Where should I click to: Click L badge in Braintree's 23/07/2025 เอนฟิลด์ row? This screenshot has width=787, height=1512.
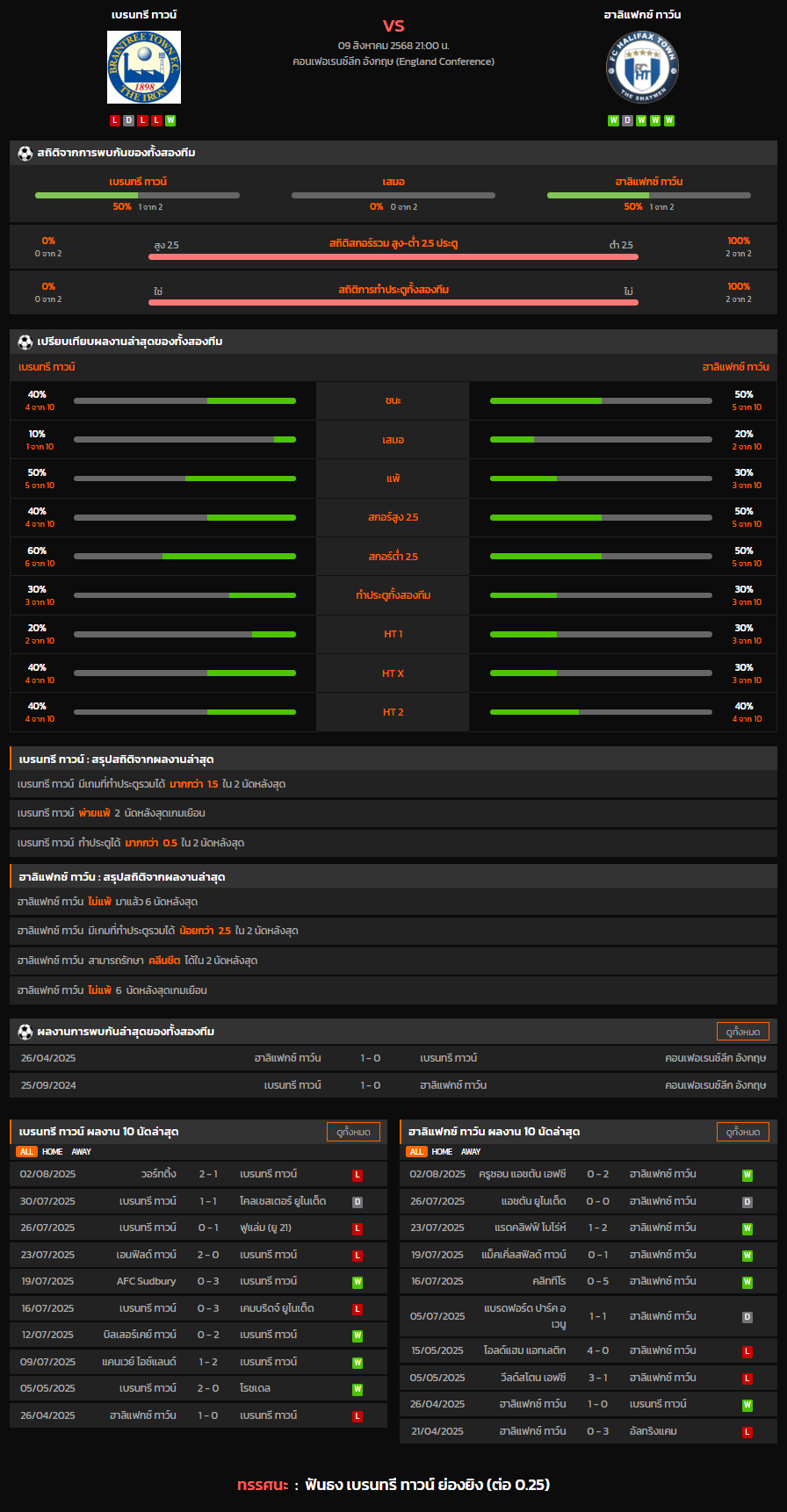point(357,1256)
